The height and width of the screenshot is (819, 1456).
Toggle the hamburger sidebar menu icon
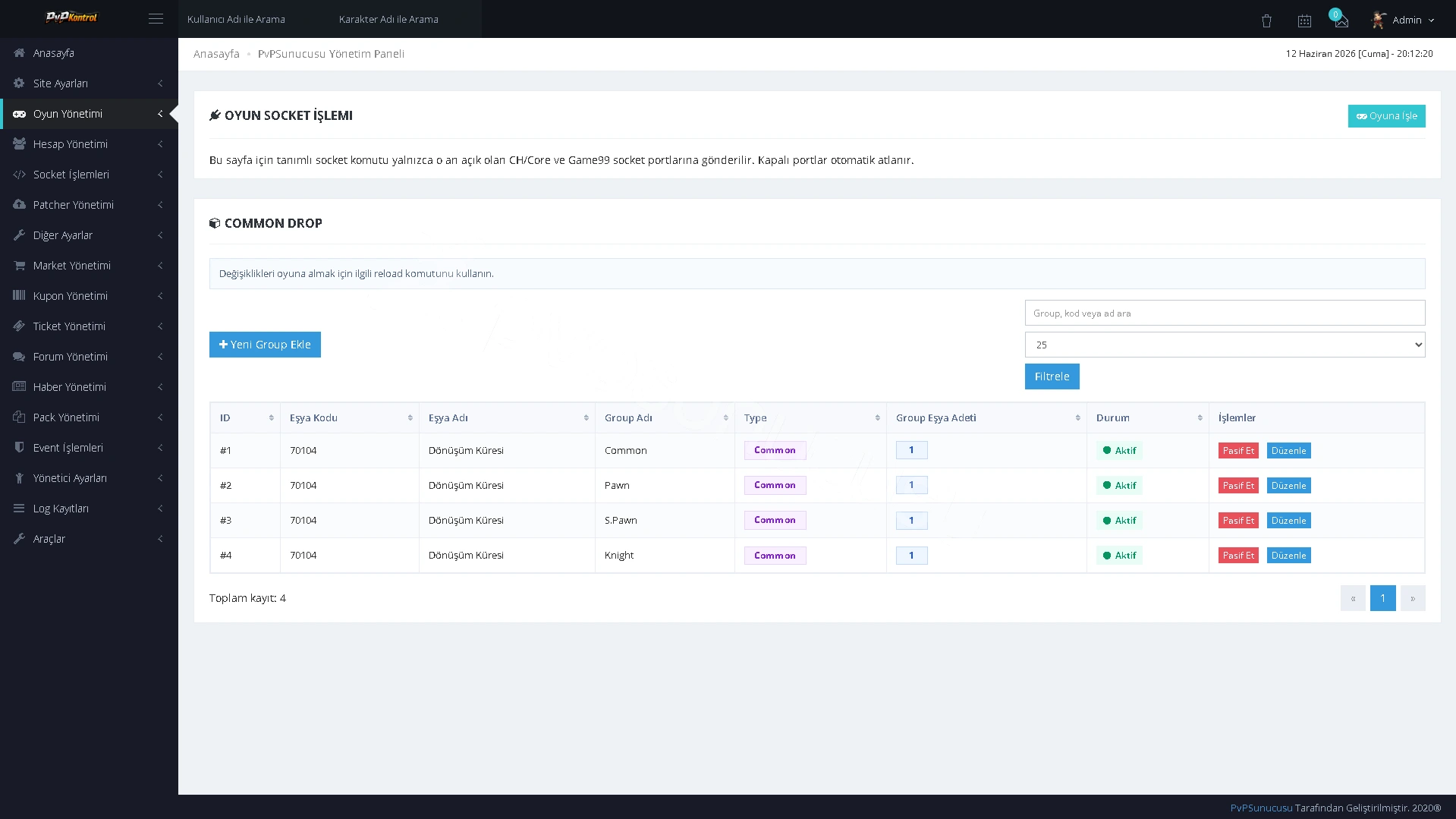[x=156, y=19]
